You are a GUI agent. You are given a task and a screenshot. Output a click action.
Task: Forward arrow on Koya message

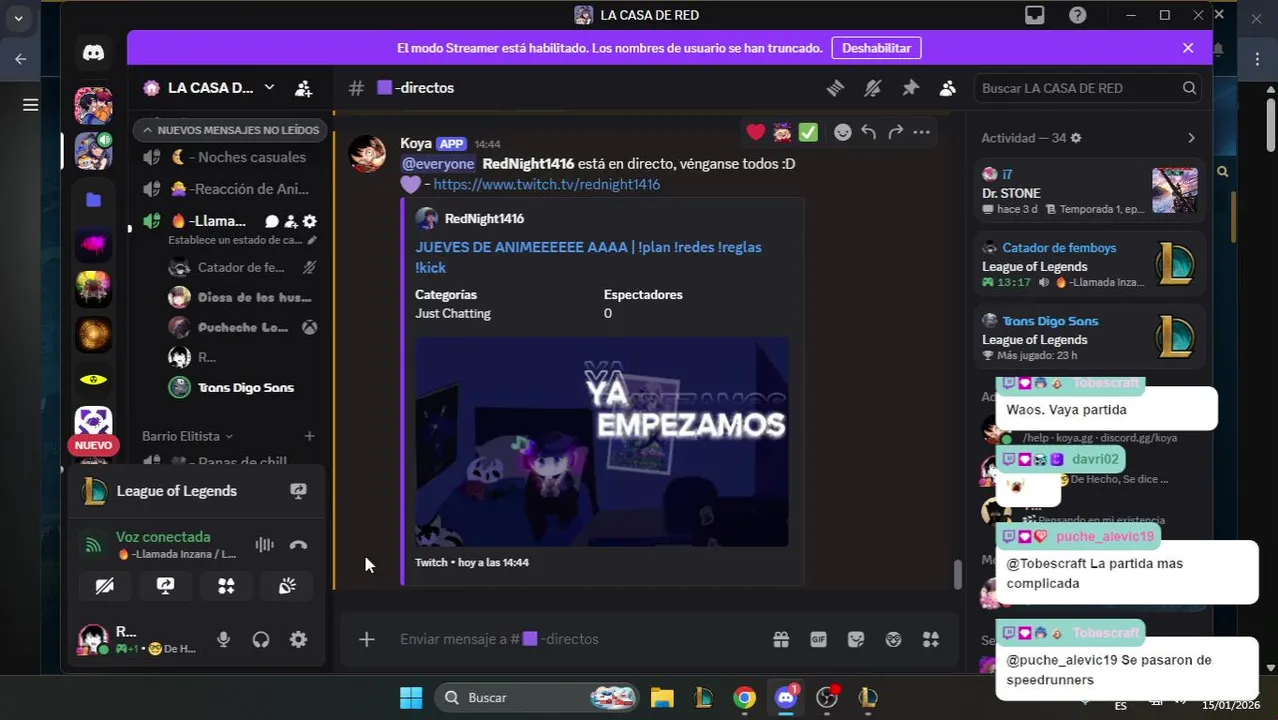[x=896, y=132]
